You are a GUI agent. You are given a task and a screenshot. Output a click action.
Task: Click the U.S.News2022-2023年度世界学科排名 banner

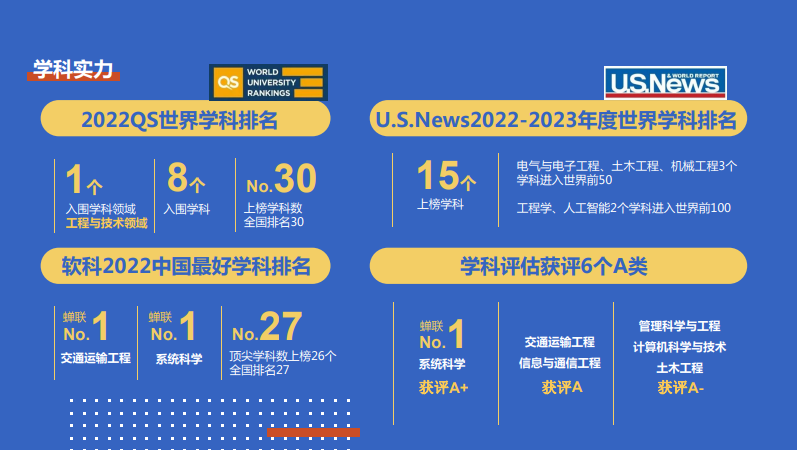click(x=558, y=119)
